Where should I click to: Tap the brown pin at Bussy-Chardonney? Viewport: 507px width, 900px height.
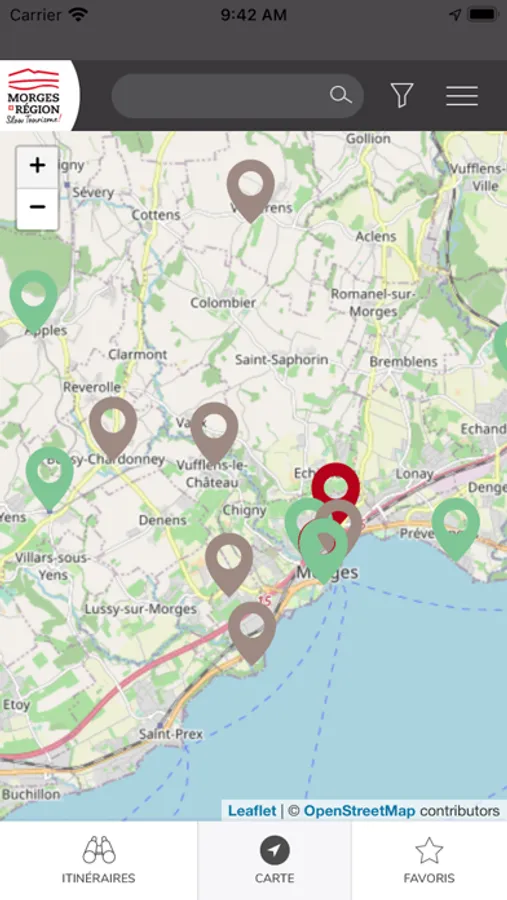pos(113,428)
